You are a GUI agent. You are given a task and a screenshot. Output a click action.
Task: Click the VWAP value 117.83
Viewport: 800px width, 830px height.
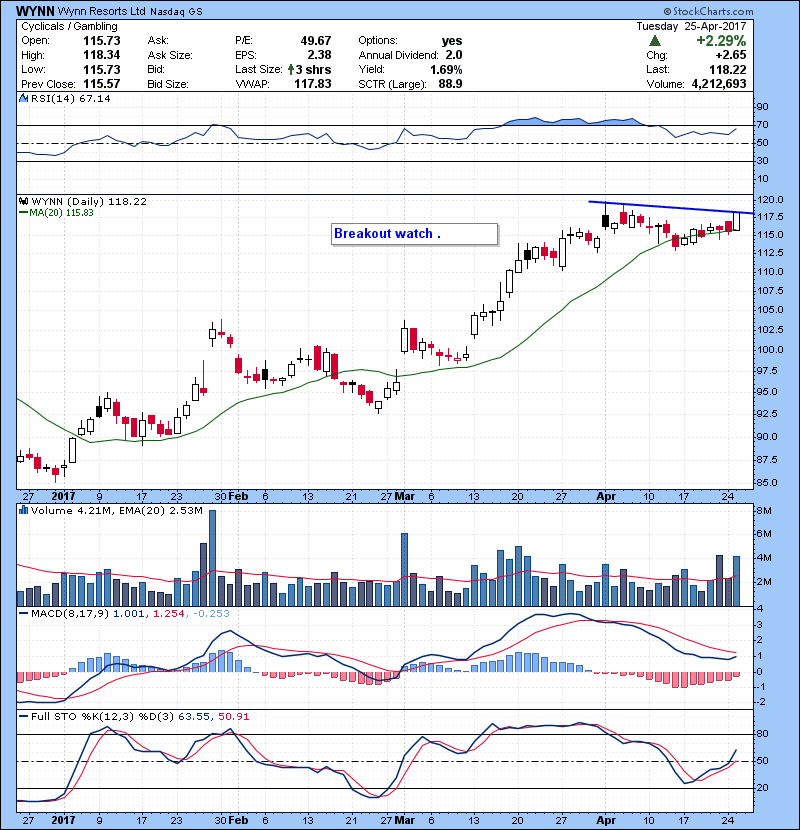[313, 84]
